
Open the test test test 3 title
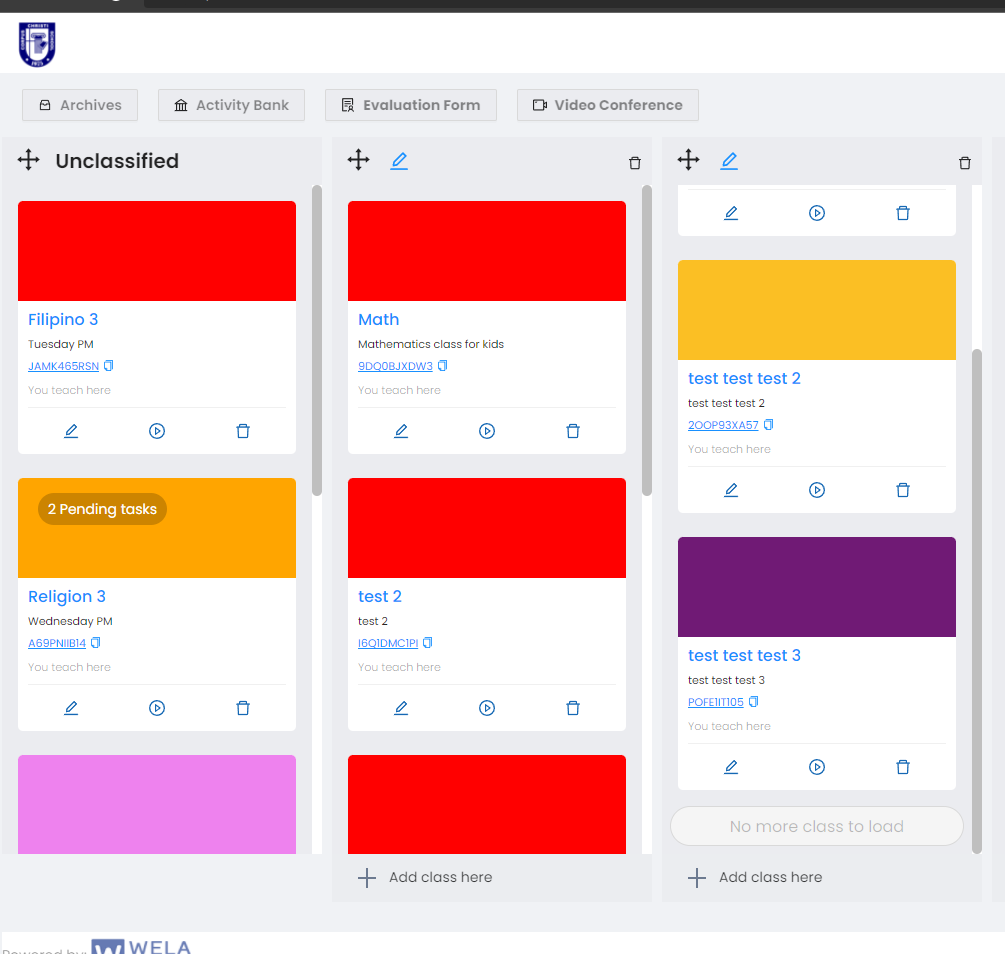(x=744, y=655)
